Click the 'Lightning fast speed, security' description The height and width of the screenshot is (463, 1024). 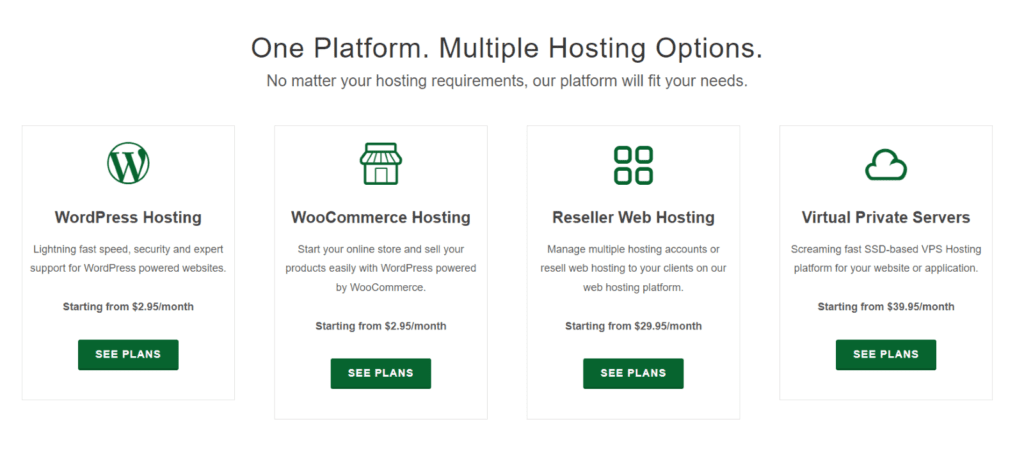click(128, 259)
